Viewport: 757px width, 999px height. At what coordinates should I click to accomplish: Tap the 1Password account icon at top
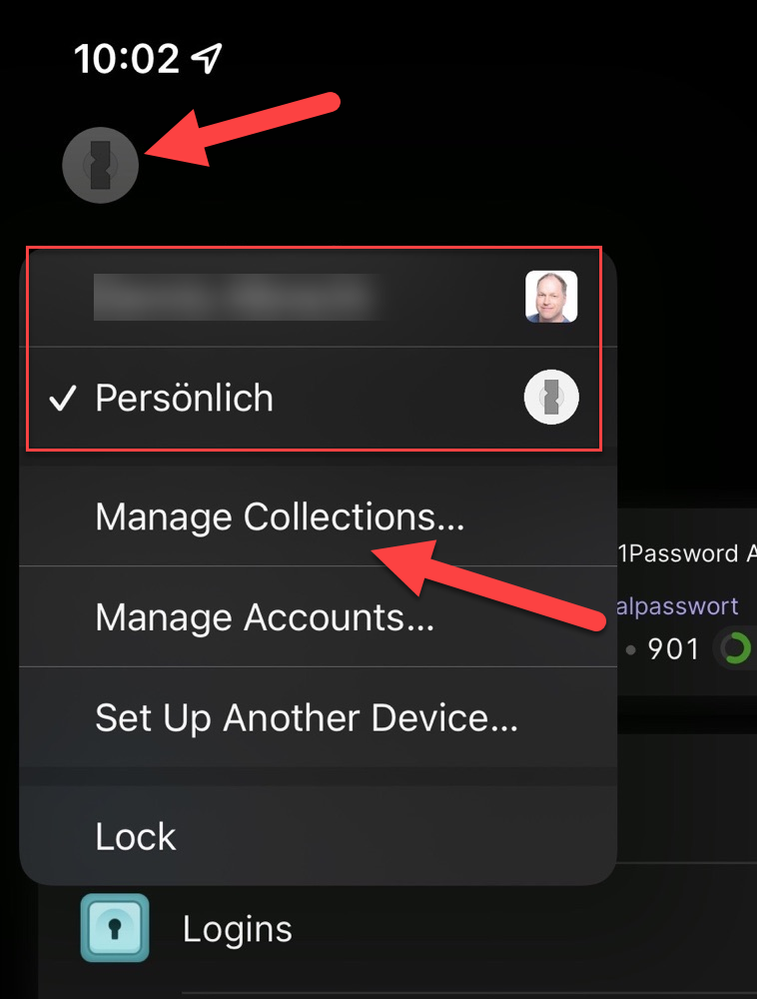(100, 165)
